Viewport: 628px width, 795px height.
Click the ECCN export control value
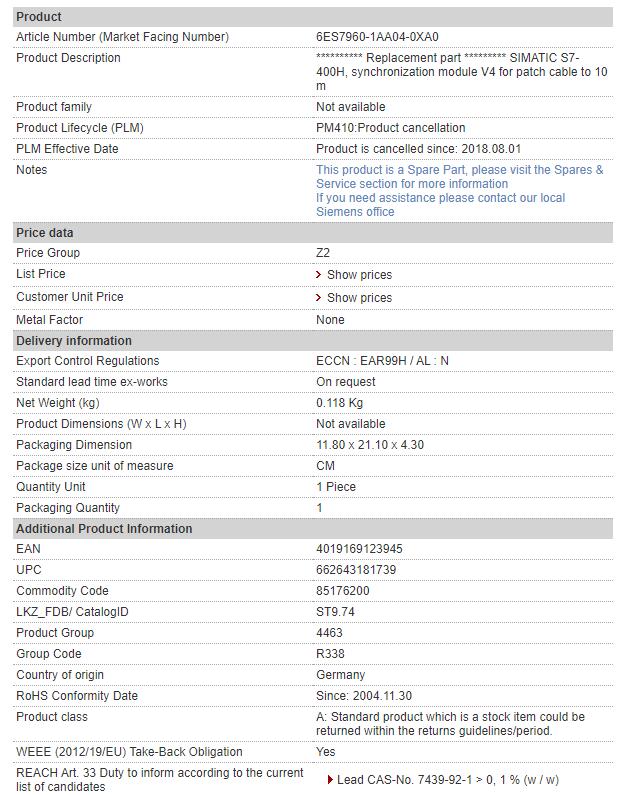tap(382, 361)
